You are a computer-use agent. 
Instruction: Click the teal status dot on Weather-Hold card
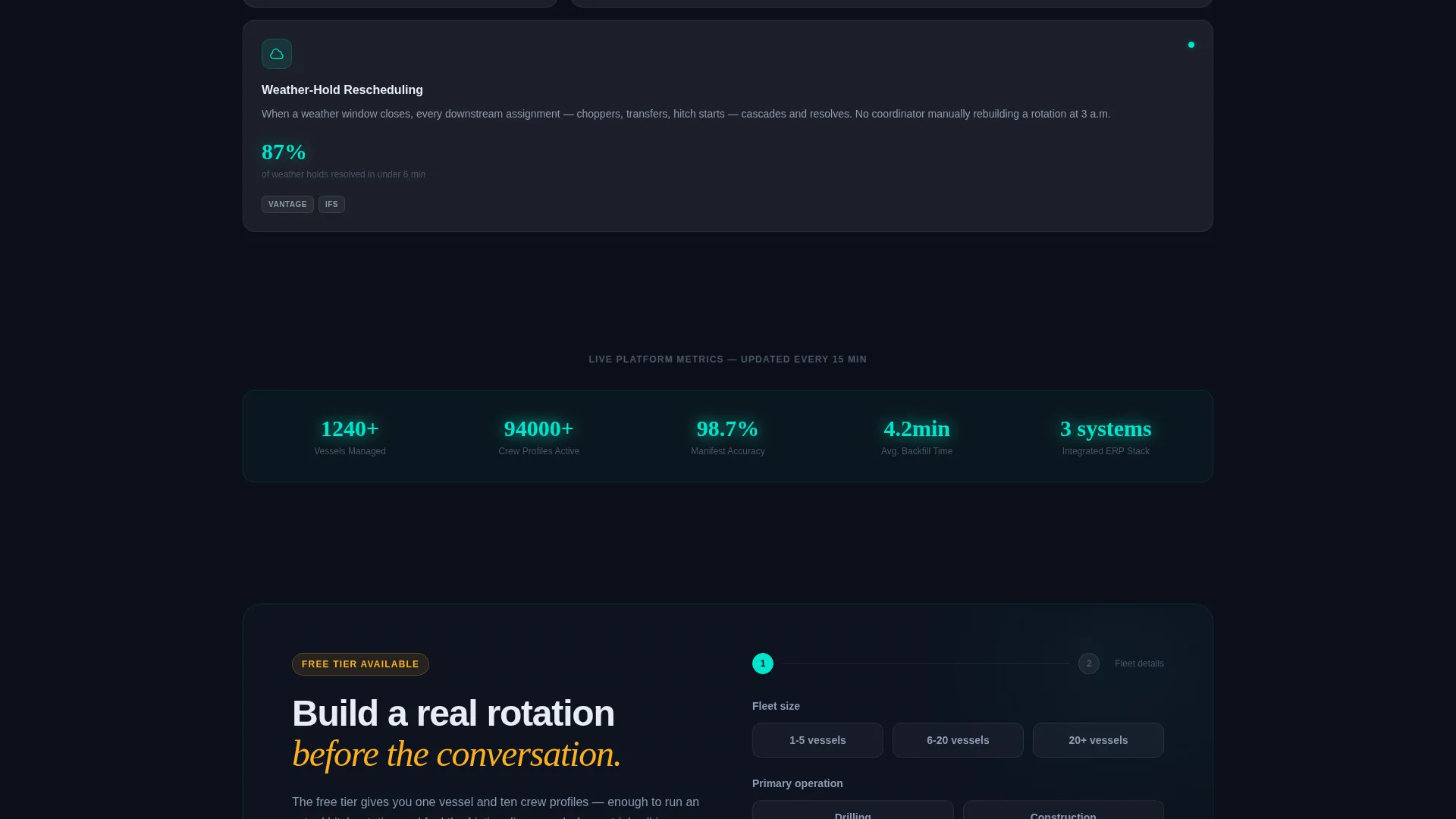(1191, 45)
